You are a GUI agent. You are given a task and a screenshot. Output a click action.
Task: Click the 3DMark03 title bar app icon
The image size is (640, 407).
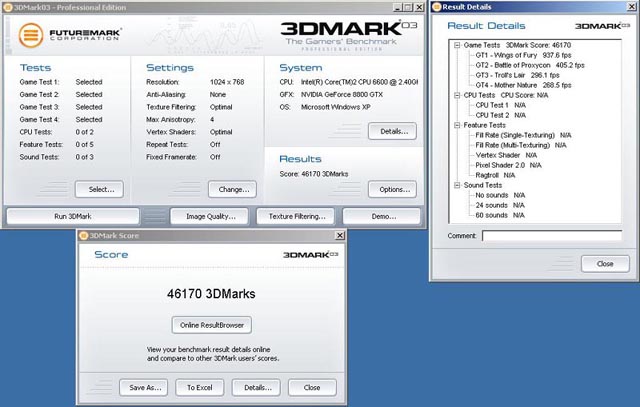coord(8,7)
